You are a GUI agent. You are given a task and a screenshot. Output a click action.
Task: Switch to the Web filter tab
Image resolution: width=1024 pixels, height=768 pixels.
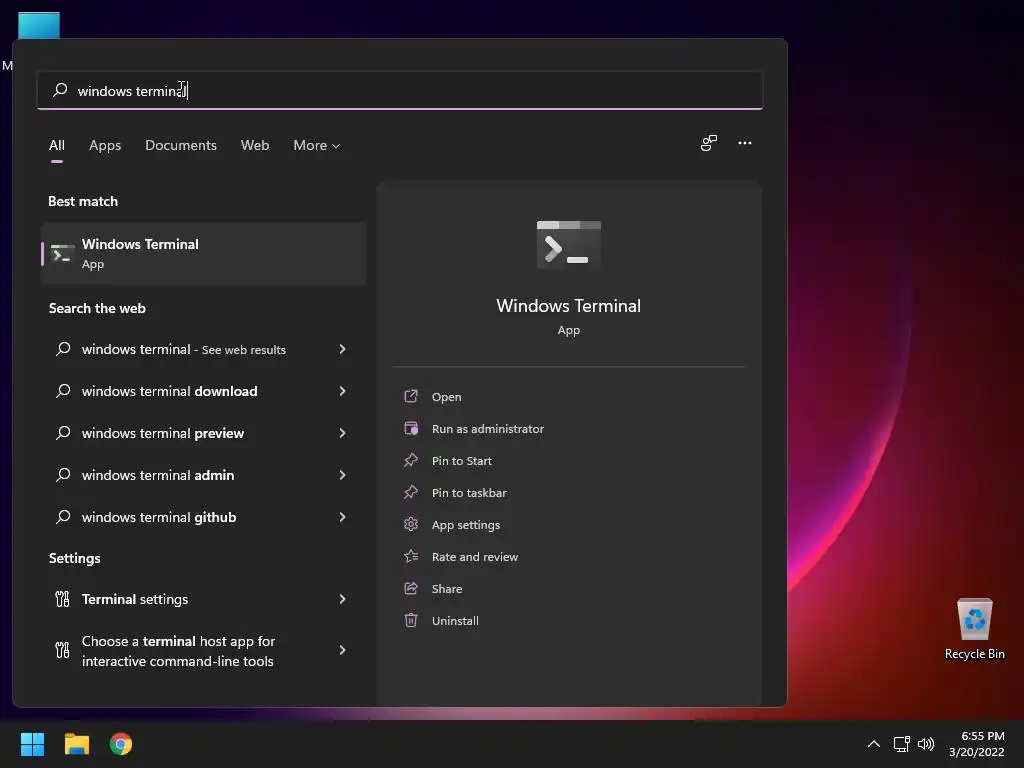(x=255, y=145)
